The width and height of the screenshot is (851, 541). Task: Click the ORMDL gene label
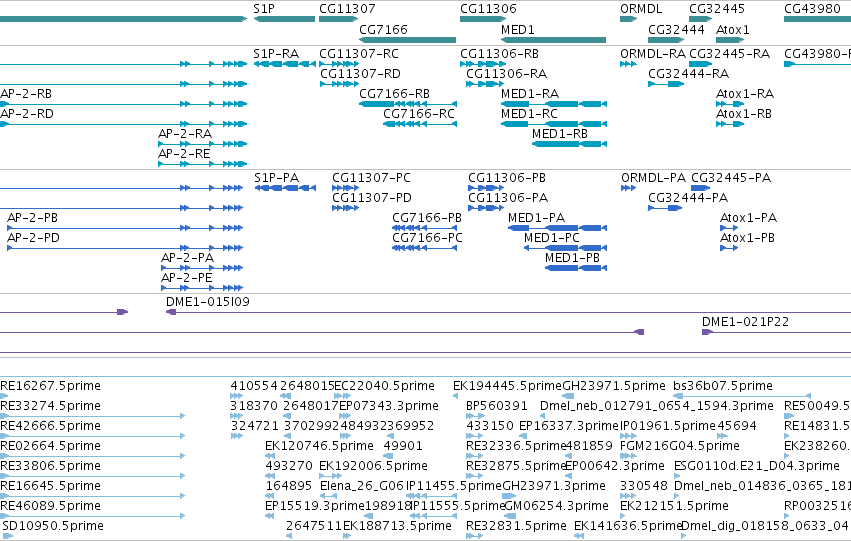(x=641, y=9)
